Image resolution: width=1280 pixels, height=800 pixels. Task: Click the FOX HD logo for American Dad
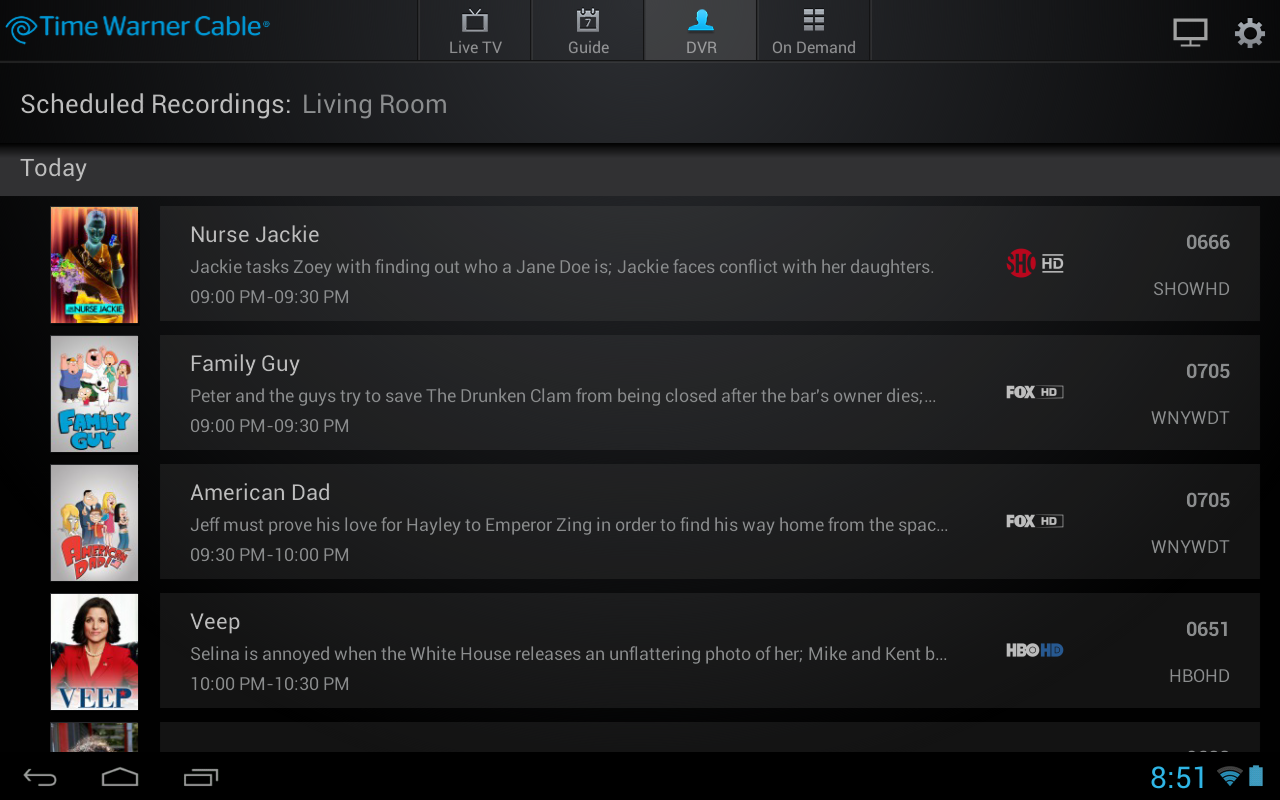(x=1035, y=521)
